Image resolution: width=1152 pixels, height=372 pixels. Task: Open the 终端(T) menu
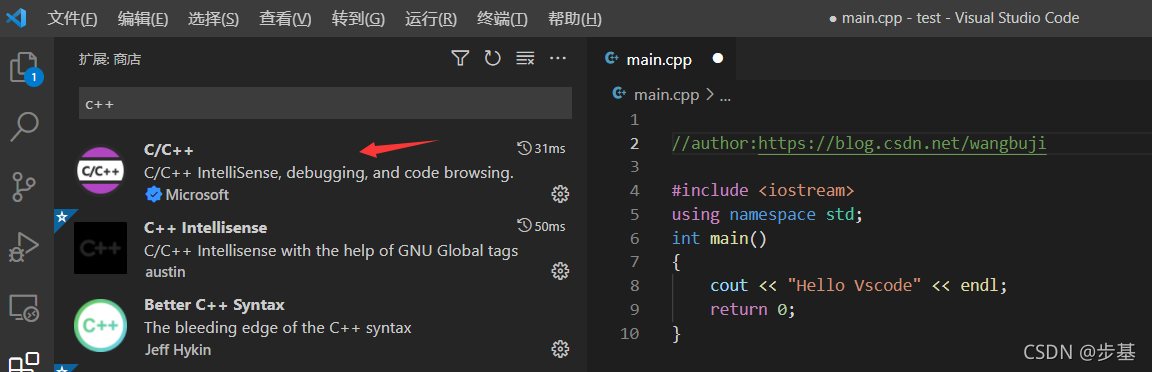coord(502,19)
